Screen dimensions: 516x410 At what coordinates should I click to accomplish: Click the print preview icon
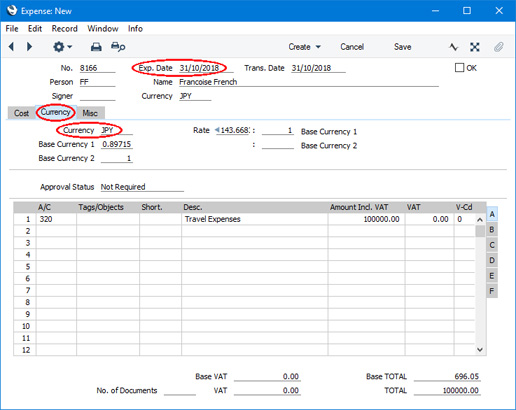118,47
